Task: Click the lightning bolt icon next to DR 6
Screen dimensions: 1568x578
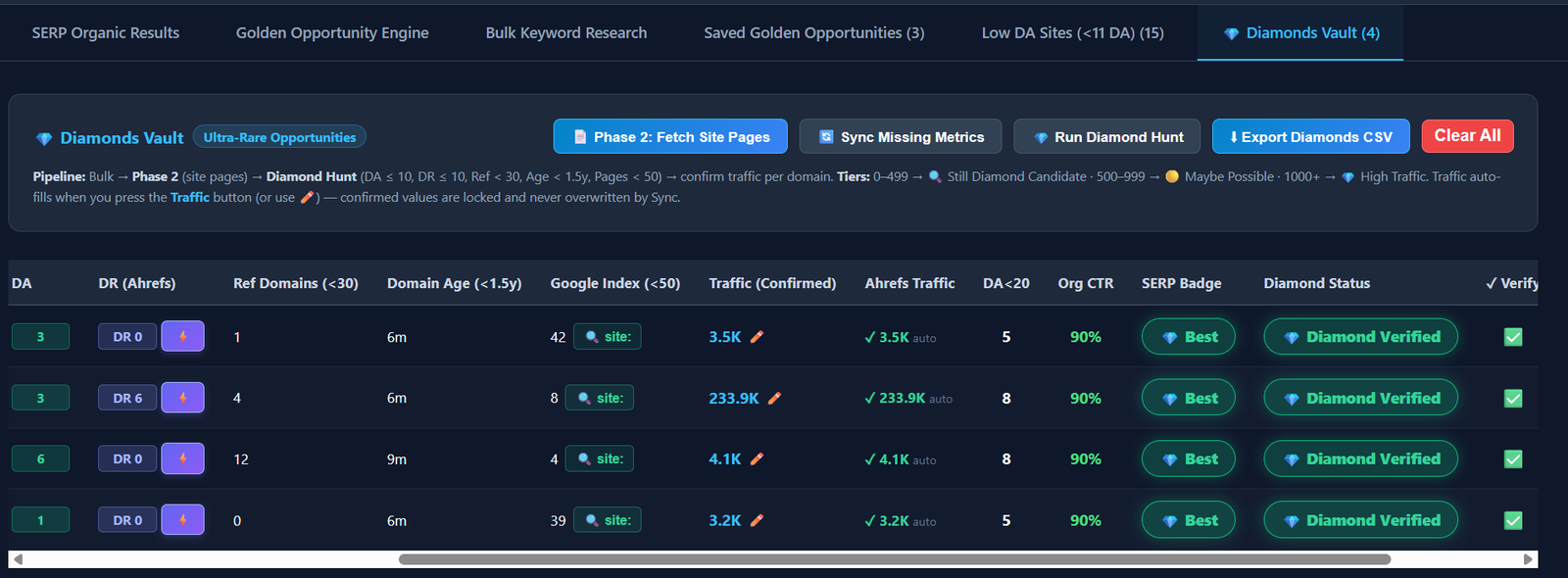Action: [x=182, y=398]
